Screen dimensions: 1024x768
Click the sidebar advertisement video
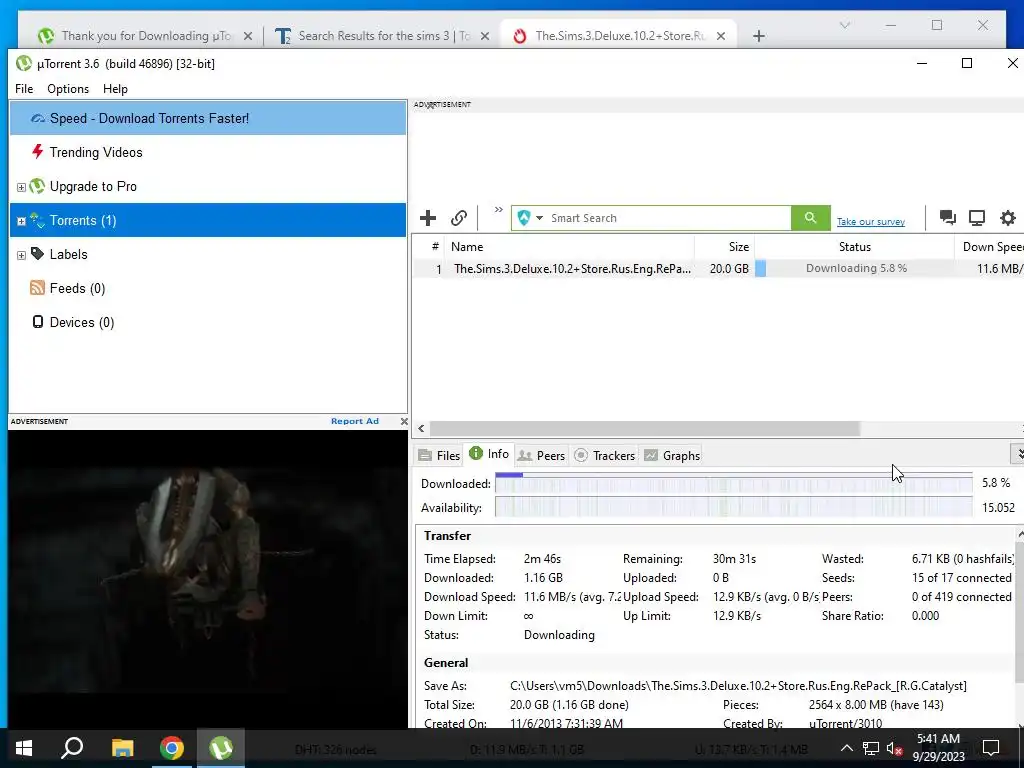[x=208, y=578]
